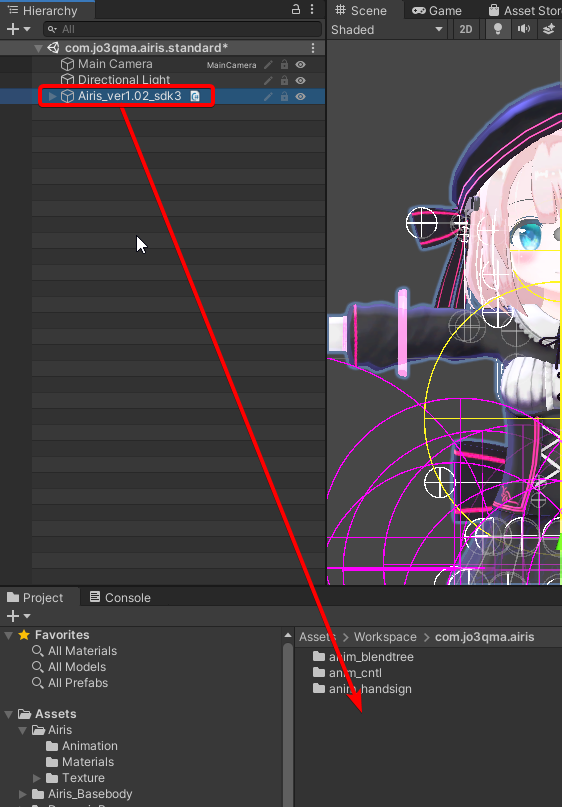Screen dimensions: 562x807
Task: Open the anim_blendtree folder
Action: 371,657
